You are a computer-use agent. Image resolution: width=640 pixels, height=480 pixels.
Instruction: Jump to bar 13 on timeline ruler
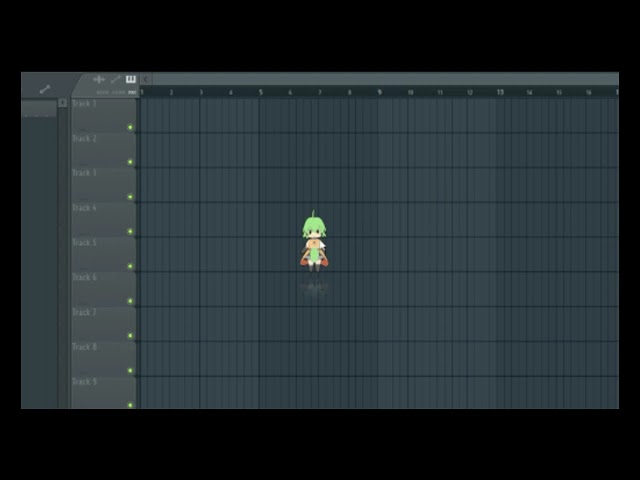click(500, 93)
